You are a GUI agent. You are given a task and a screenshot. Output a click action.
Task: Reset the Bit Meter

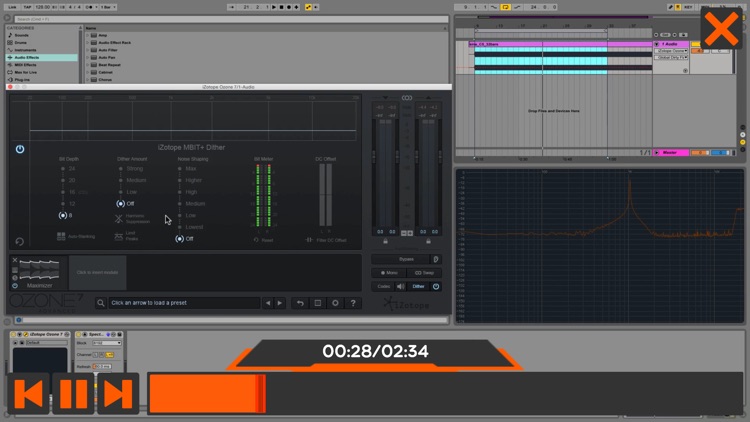pyautogui.click(x=264, y=240)
